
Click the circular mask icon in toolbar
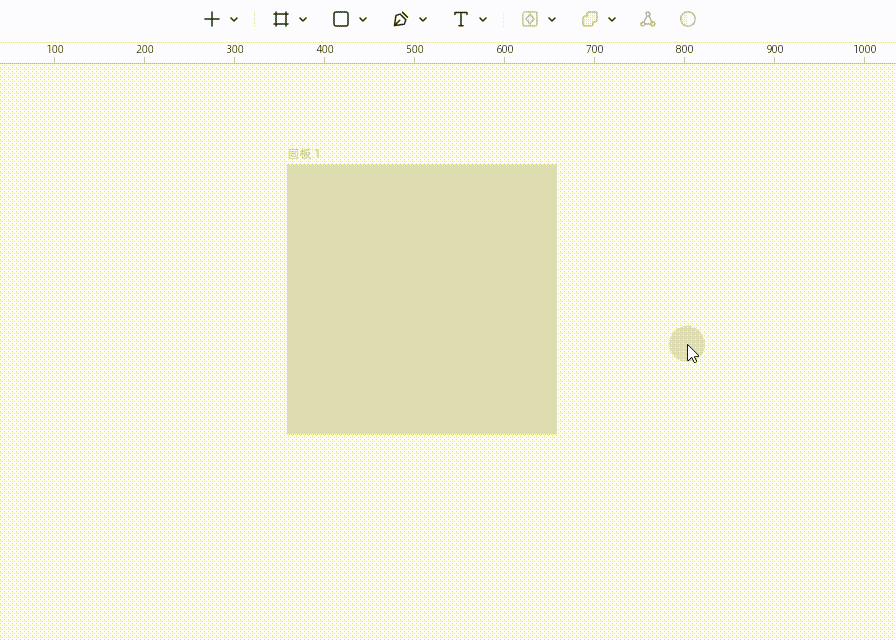pos(688,19)
